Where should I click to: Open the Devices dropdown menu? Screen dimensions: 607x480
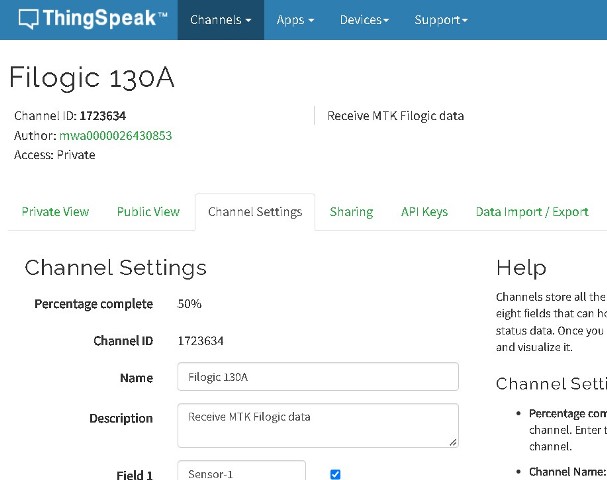point(364,20)
